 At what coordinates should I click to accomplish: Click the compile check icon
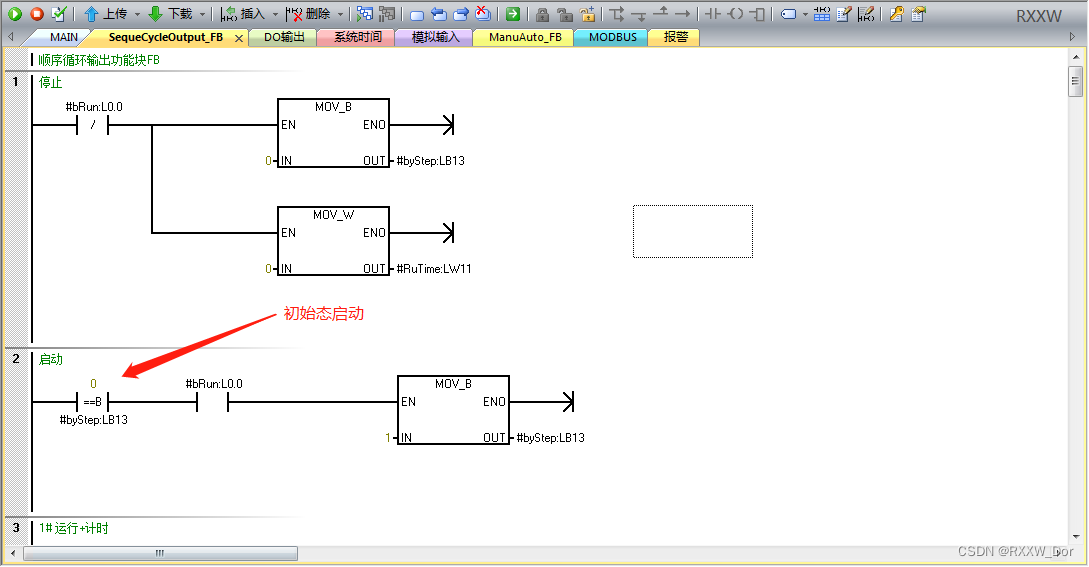coord(59,13)
